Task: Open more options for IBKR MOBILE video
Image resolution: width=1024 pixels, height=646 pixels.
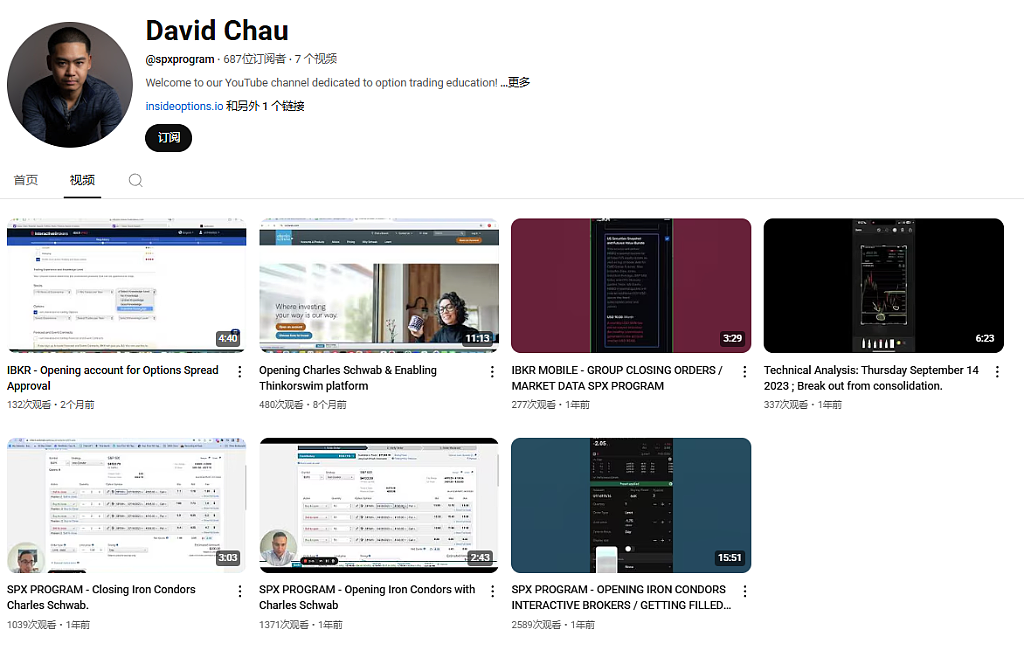Action: pyautogui.click(x=744, y=372)
